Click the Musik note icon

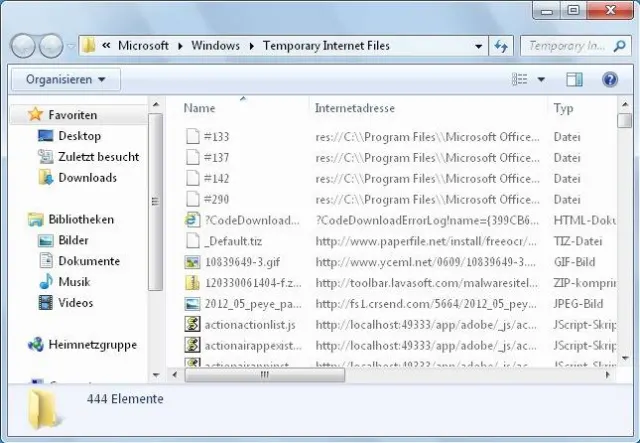tap(46, 282)
